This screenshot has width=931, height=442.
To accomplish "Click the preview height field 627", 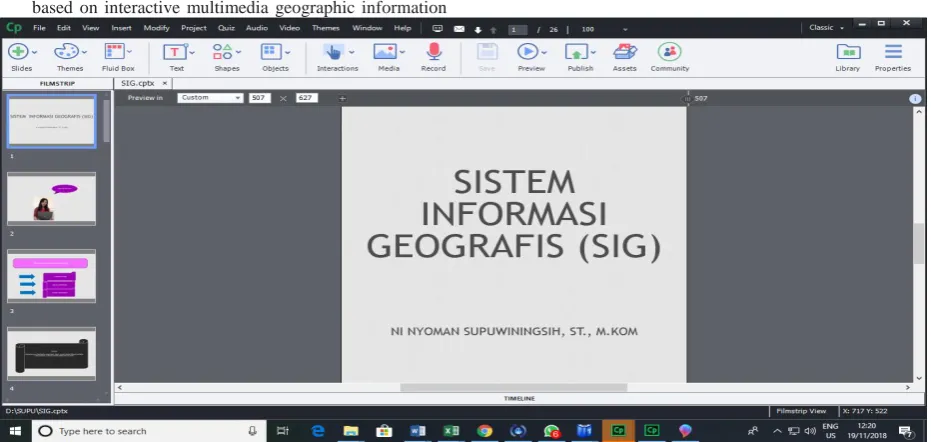I will click(x=307, y=98).
